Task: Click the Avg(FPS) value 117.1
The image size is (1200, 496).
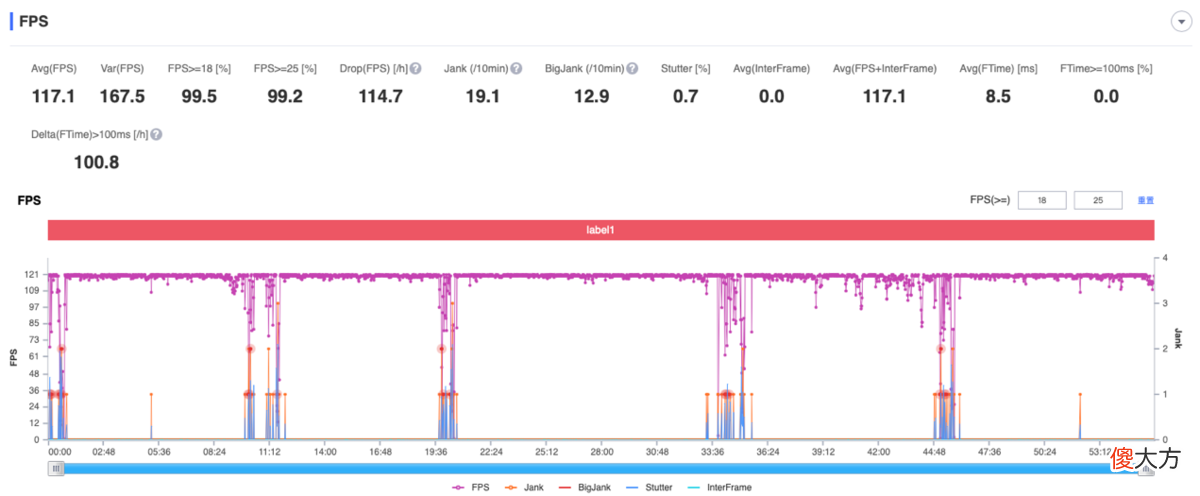Action: tap(54, 97)
